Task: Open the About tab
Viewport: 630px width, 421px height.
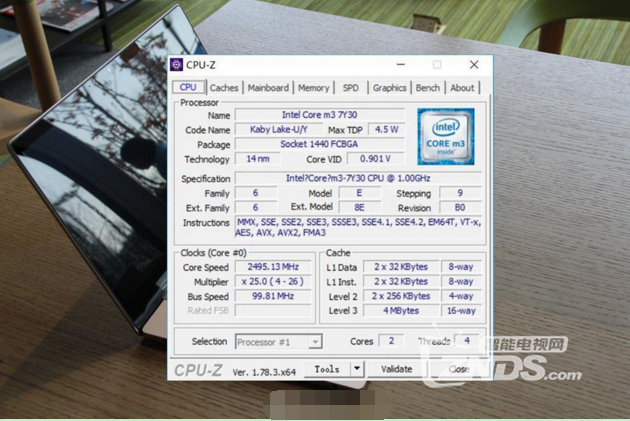Action: point(462,88)
